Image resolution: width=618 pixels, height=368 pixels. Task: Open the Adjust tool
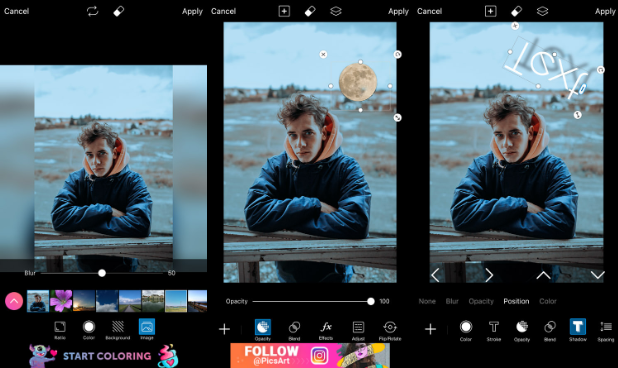pyautogui.click(x=358, y=330)
